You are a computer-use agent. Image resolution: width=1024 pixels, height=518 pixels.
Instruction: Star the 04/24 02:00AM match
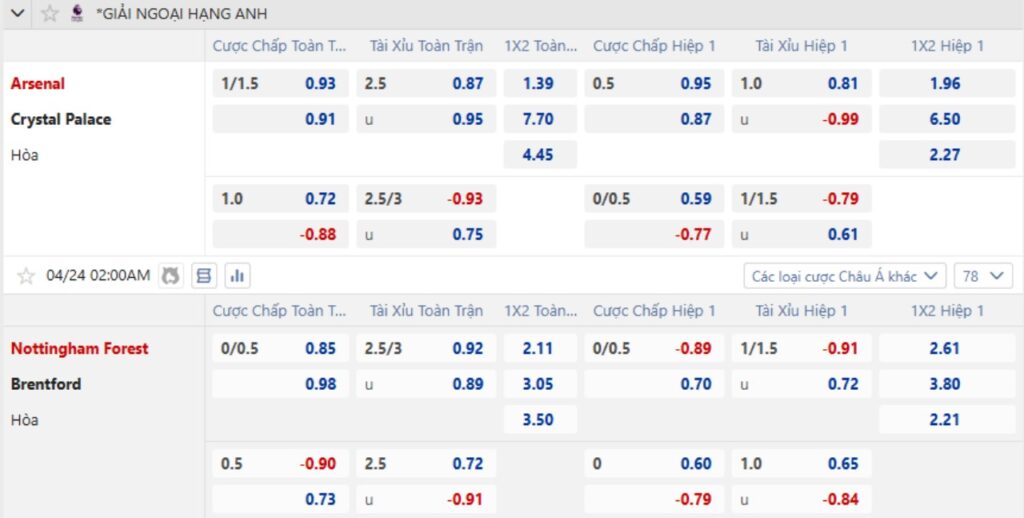(26, 276)
